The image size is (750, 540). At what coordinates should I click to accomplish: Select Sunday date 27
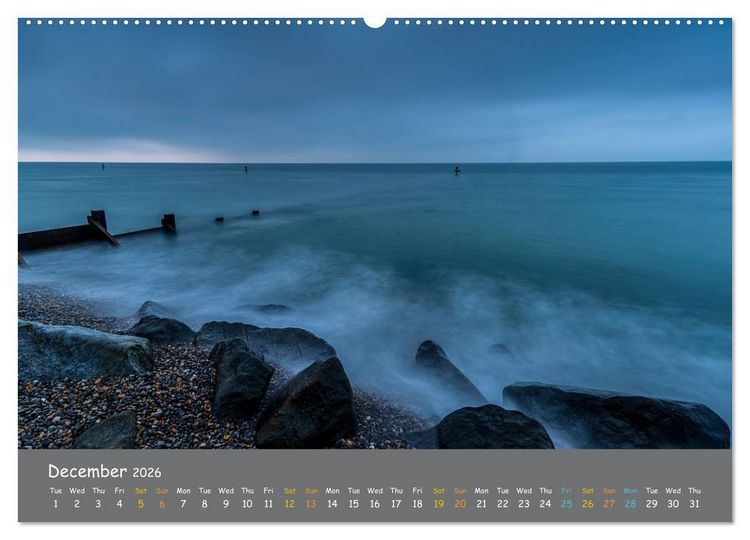[609, 504]
